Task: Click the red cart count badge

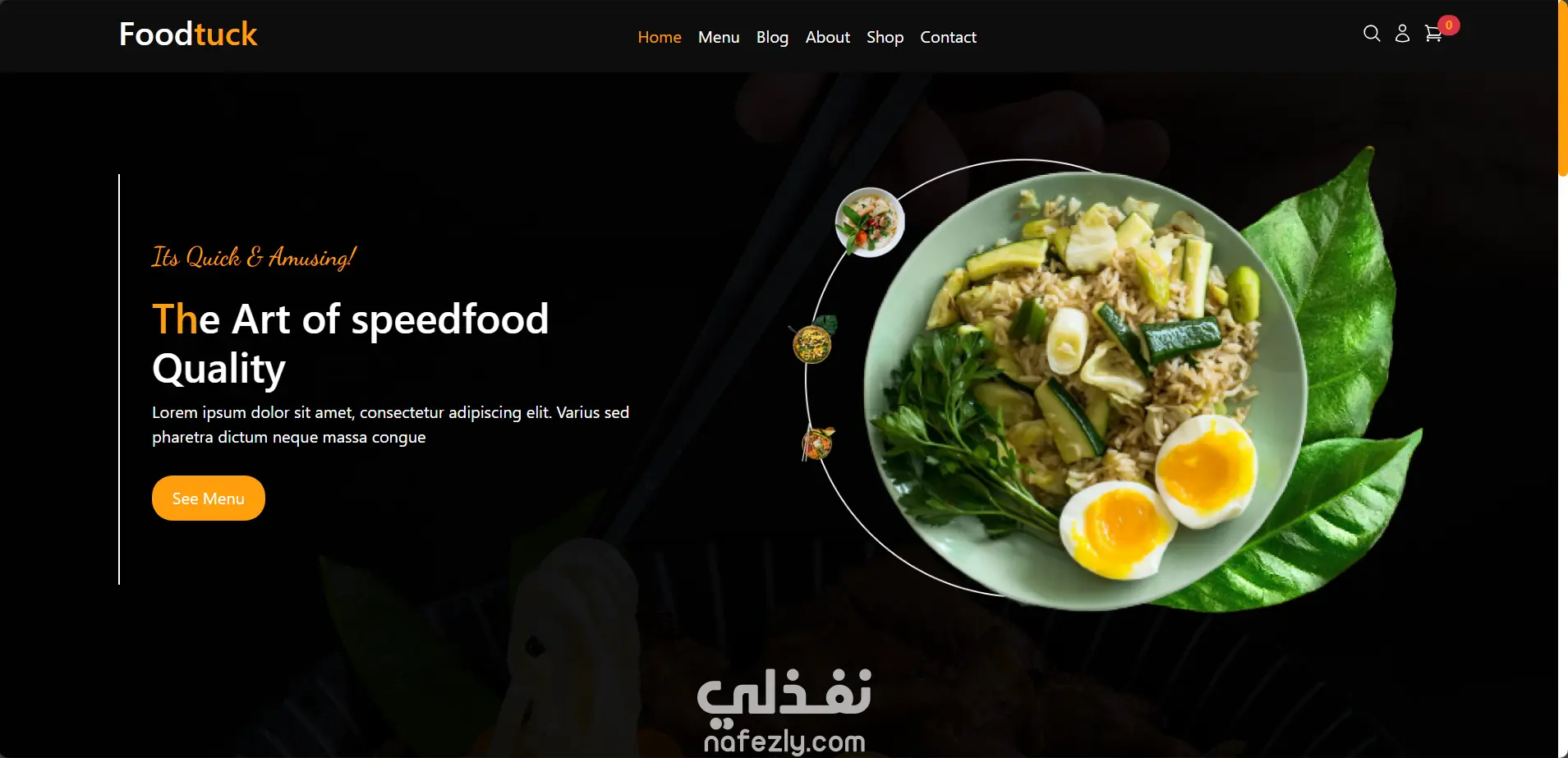Action: pyautogui.click(x=1449, y=25)
